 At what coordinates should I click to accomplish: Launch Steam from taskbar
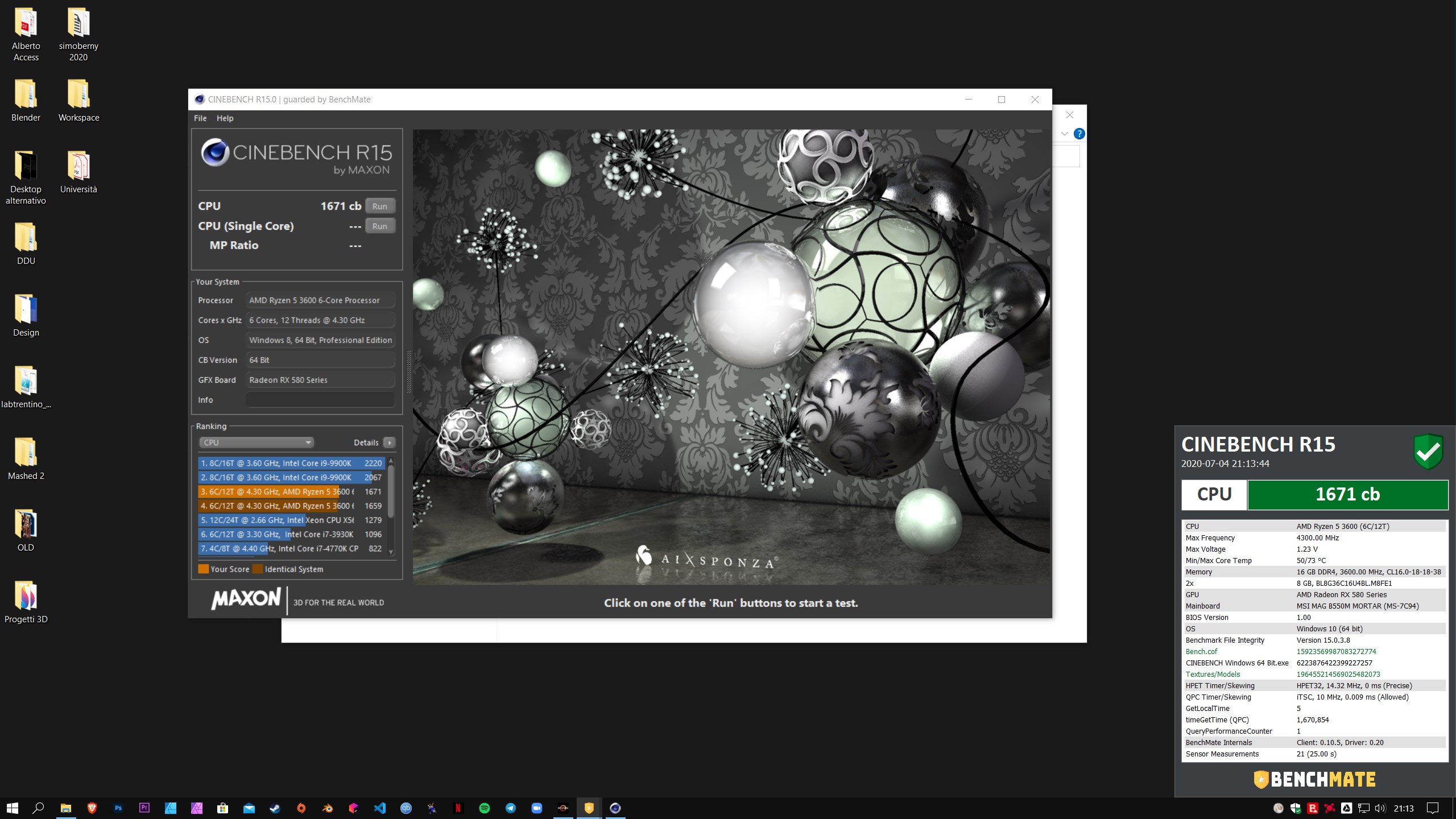point(275,808)
